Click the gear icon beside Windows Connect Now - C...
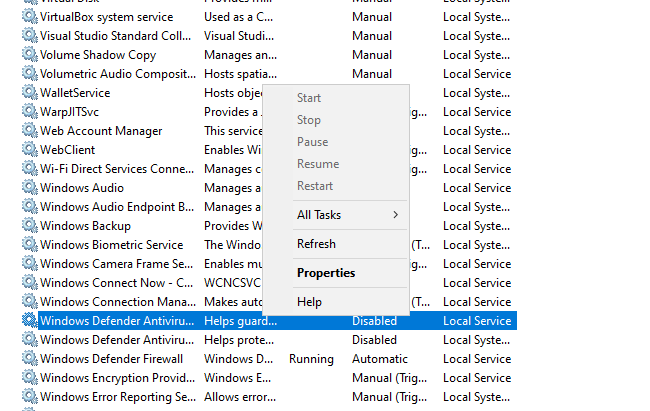This screenshot has width=650, height=411. click(29, 282)
